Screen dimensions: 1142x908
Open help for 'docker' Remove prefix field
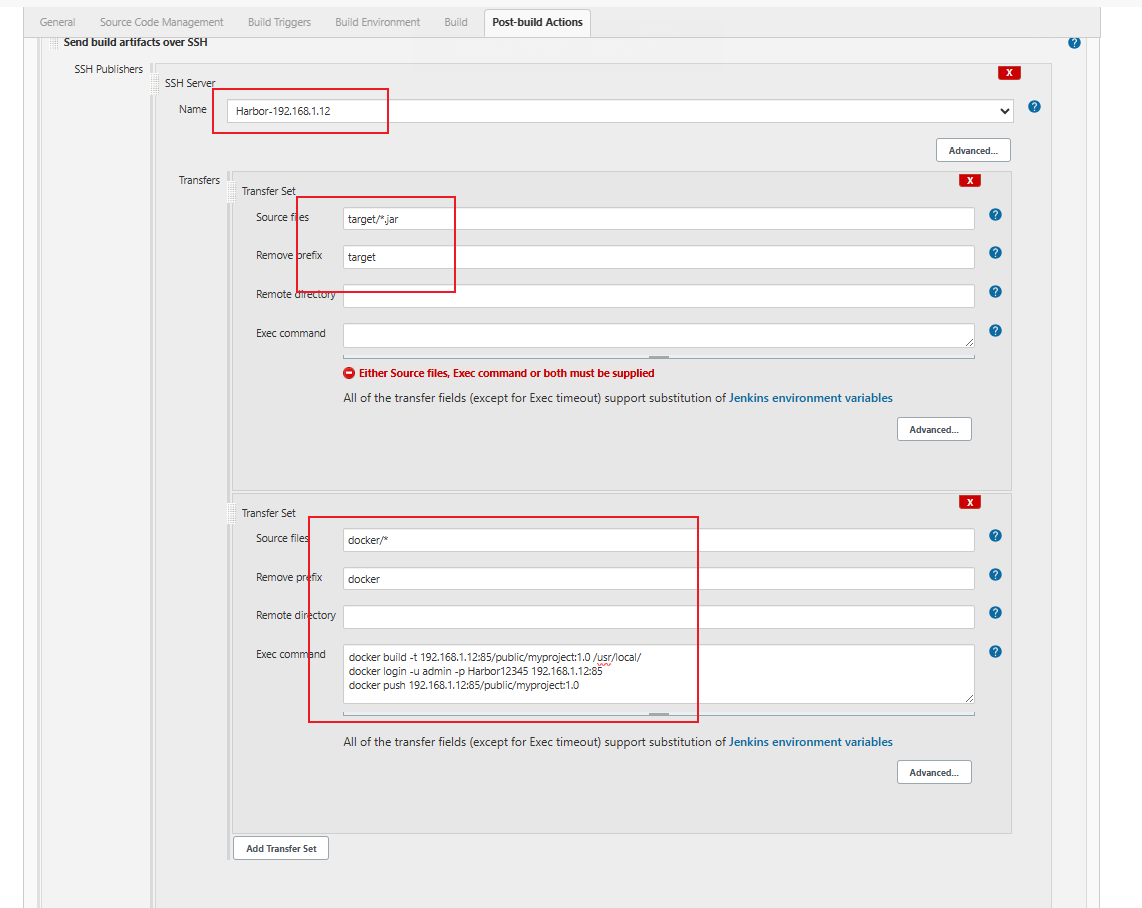995,575
